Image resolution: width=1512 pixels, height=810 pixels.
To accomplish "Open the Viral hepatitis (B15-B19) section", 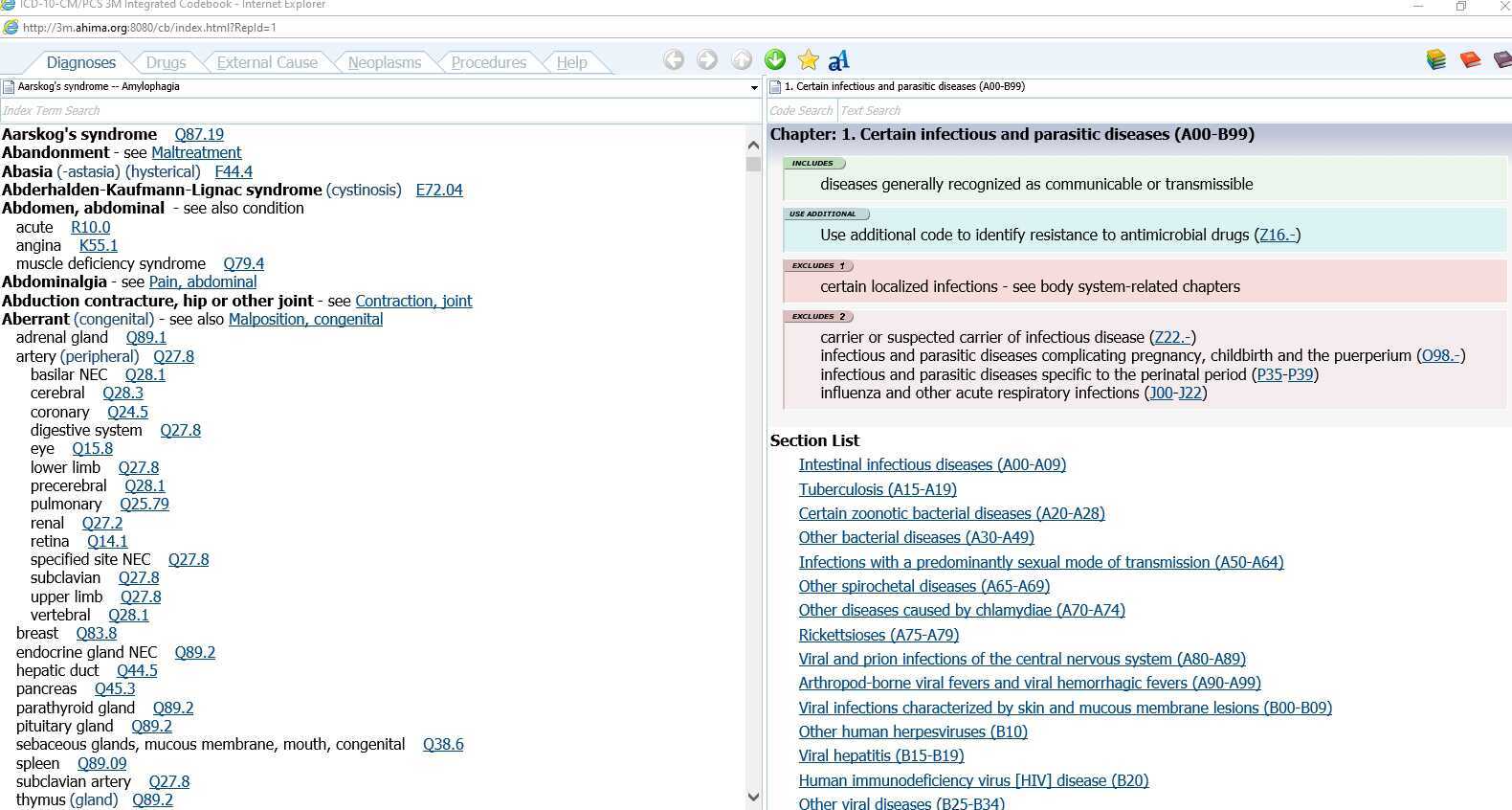I will coord(880,755).
